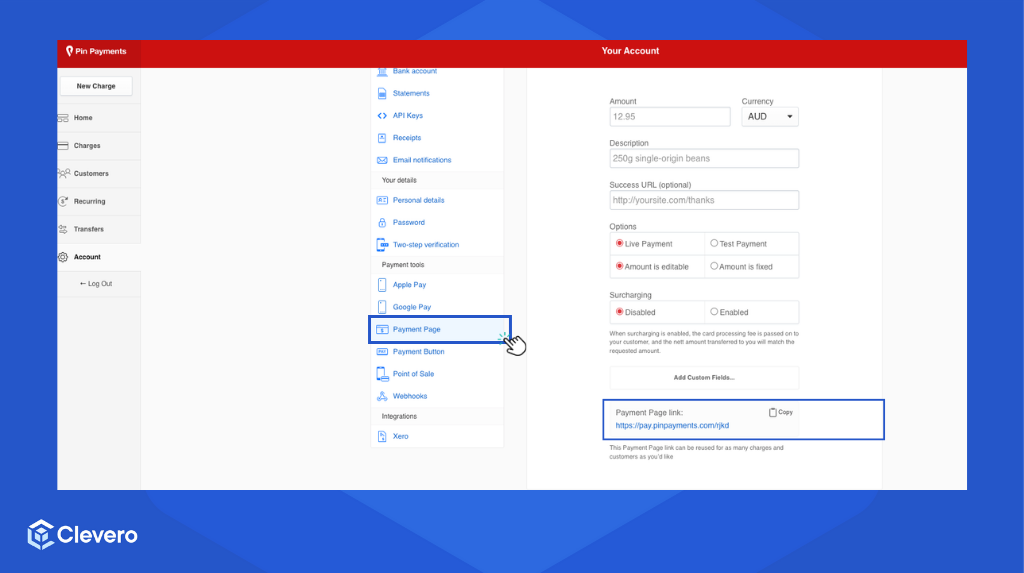
Task: Open the Webhooks link
Action: pyautogui.click(x=410, y=396)
